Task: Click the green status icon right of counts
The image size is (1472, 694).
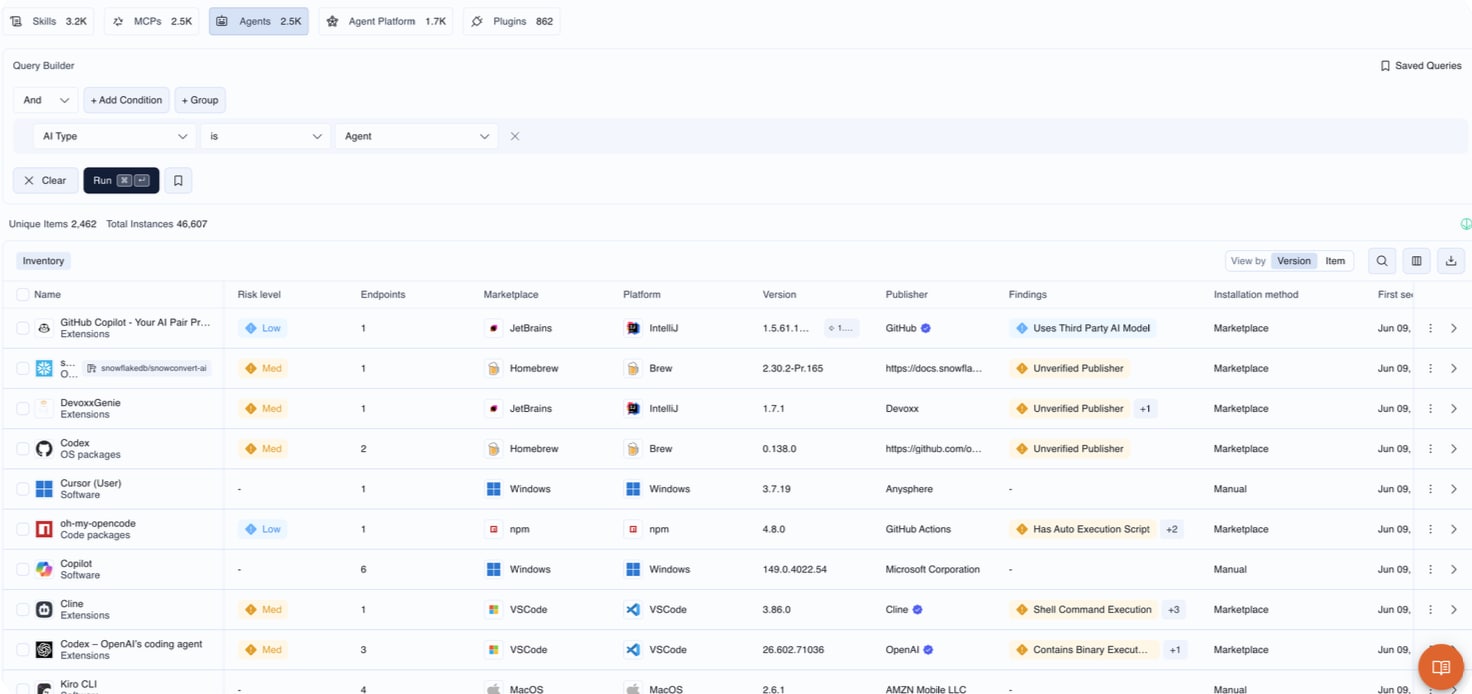Action: tap(1466, 224)
